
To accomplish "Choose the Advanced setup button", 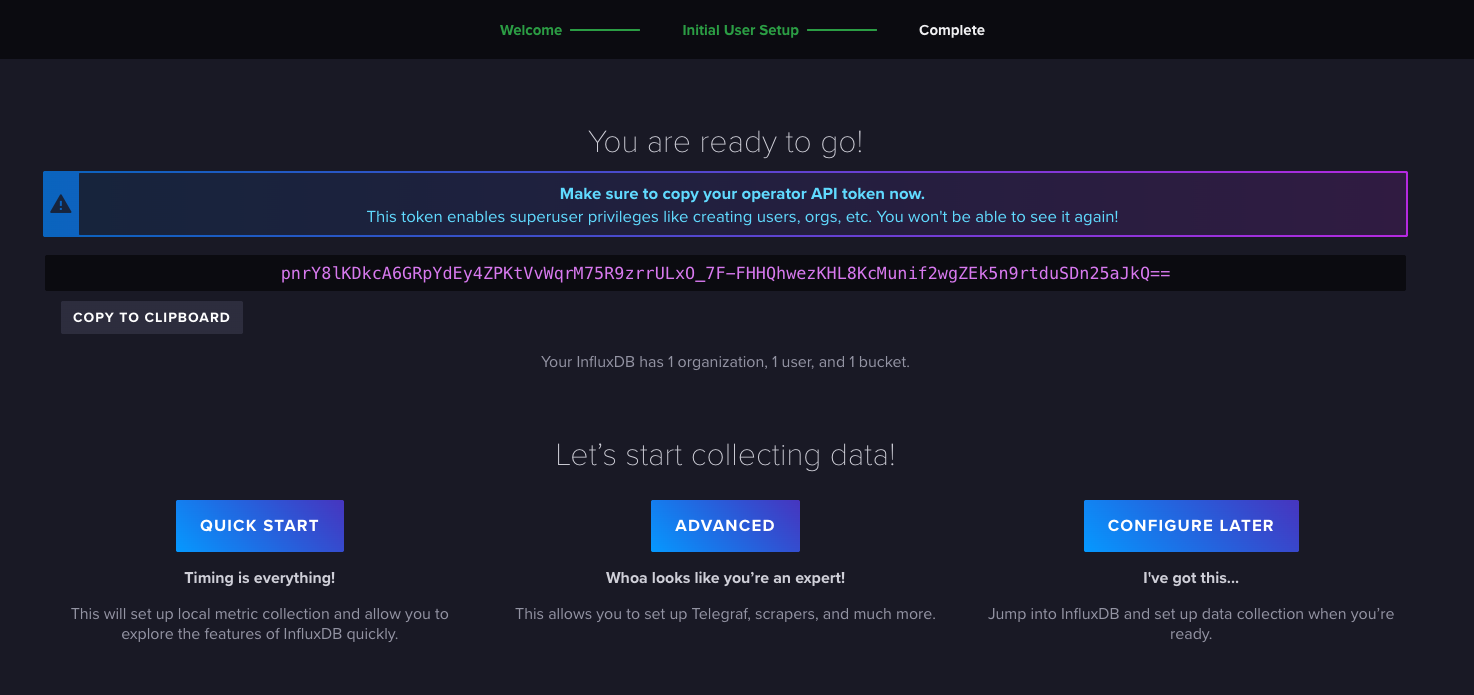I will [725, 526].
